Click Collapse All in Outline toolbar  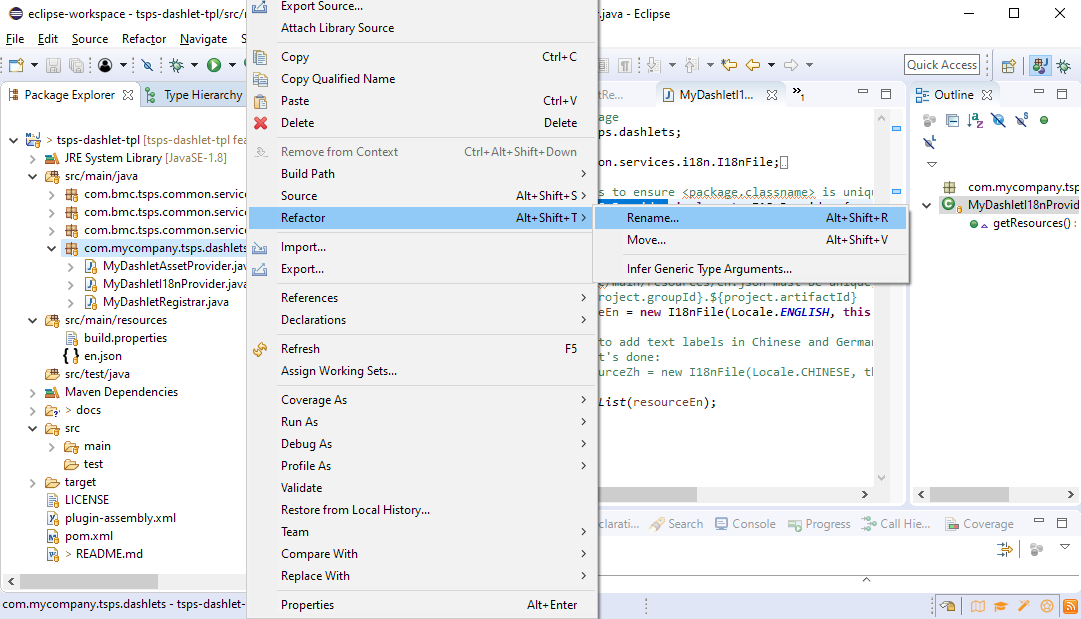coord(952,121)
